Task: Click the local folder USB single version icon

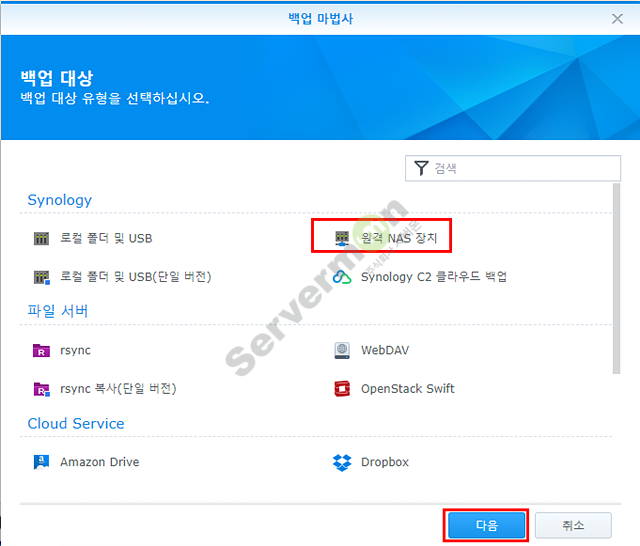Action: [x=41, y=277]
